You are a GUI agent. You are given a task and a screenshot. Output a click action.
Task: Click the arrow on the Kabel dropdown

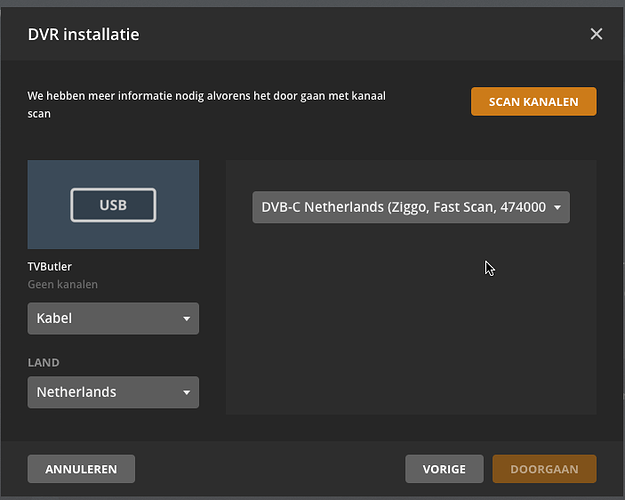(x=186, y=319)
